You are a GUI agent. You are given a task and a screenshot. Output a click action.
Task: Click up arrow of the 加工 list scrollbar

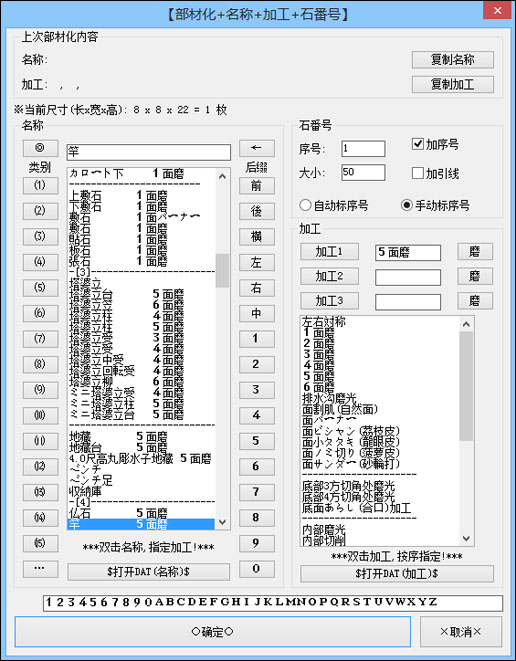coord(466,324)
